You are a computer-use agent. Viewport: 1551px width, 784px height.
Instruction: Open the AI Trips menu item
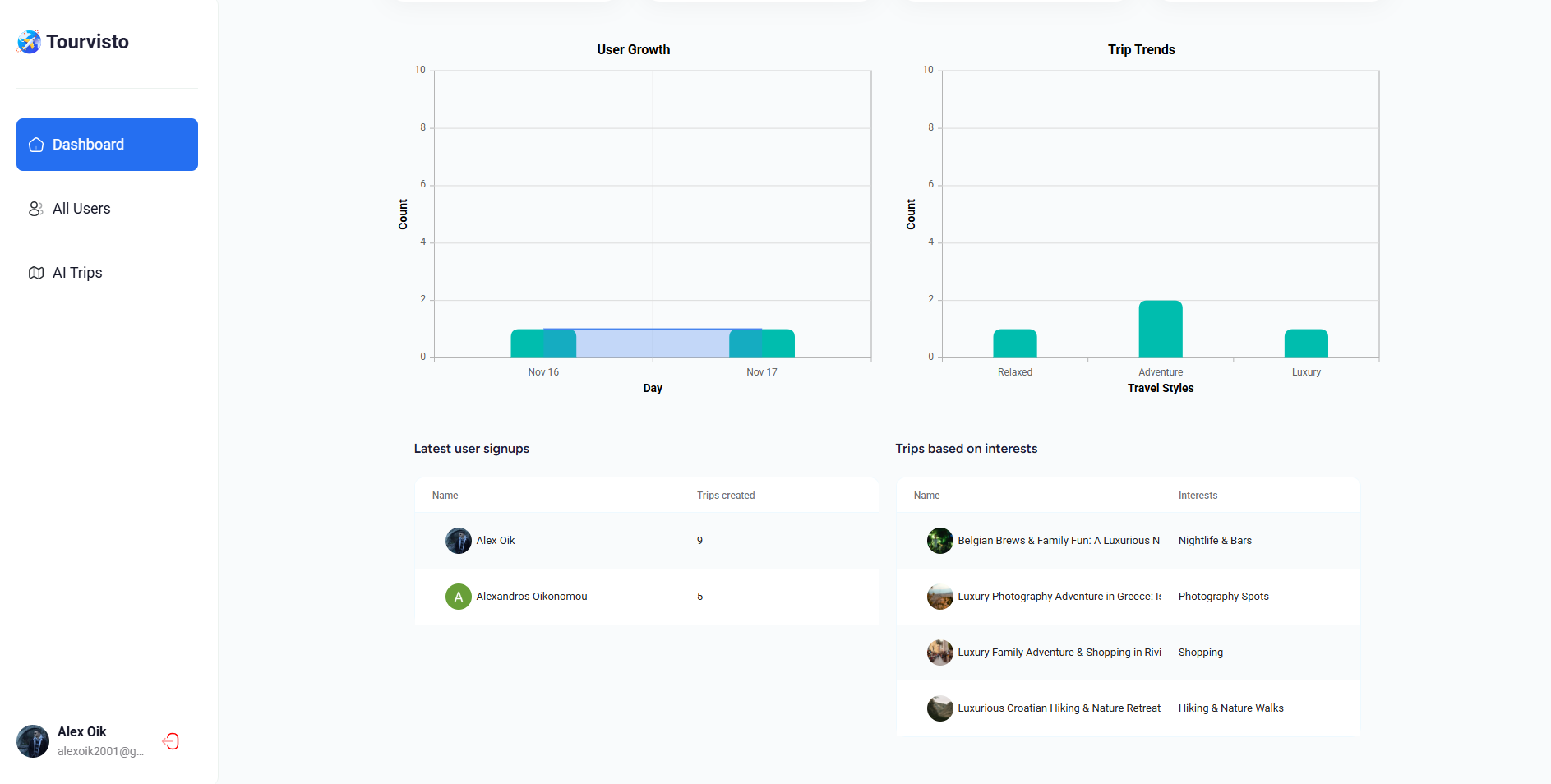(x=77, y=273)
